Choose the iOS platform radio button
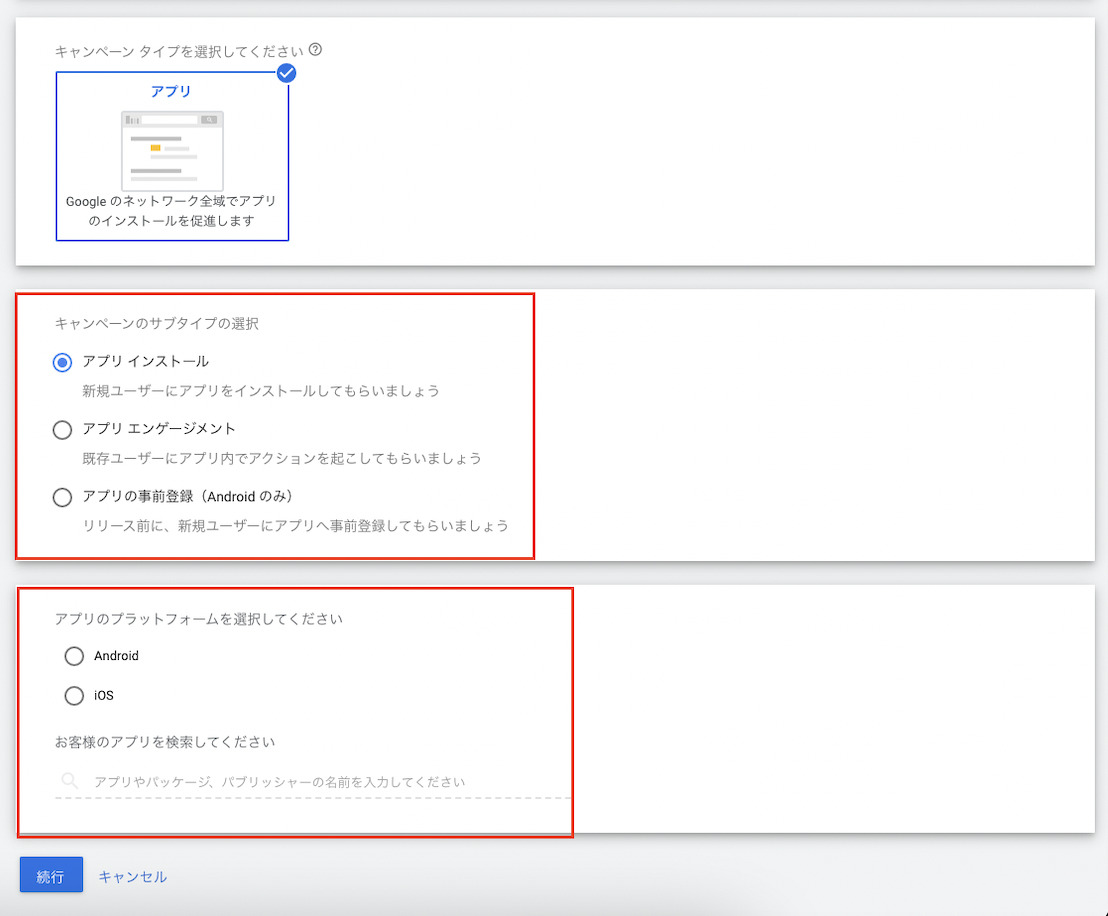 (x=74, y=695)
